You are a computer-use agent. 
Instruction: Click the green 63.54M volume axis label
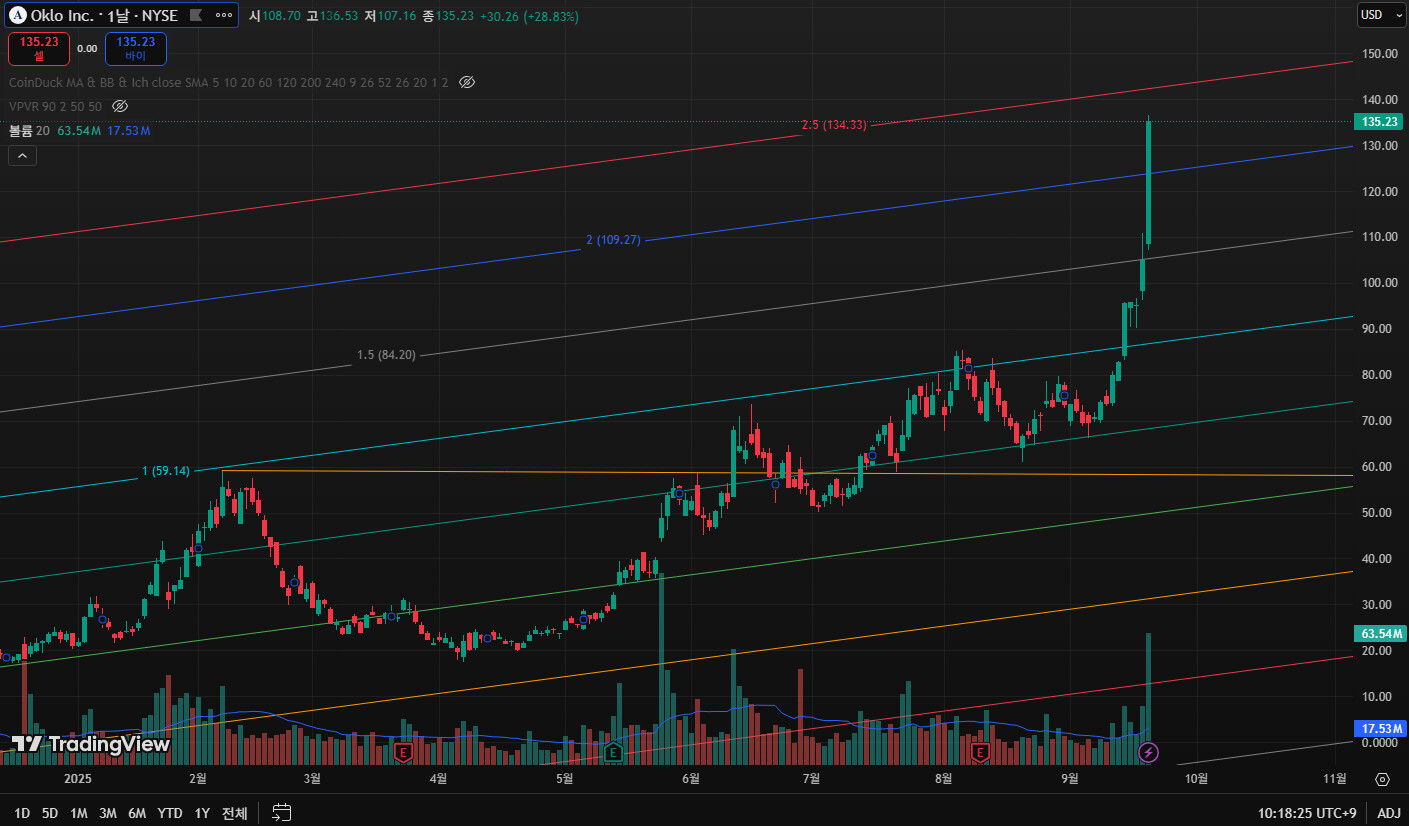[1380, 634]
